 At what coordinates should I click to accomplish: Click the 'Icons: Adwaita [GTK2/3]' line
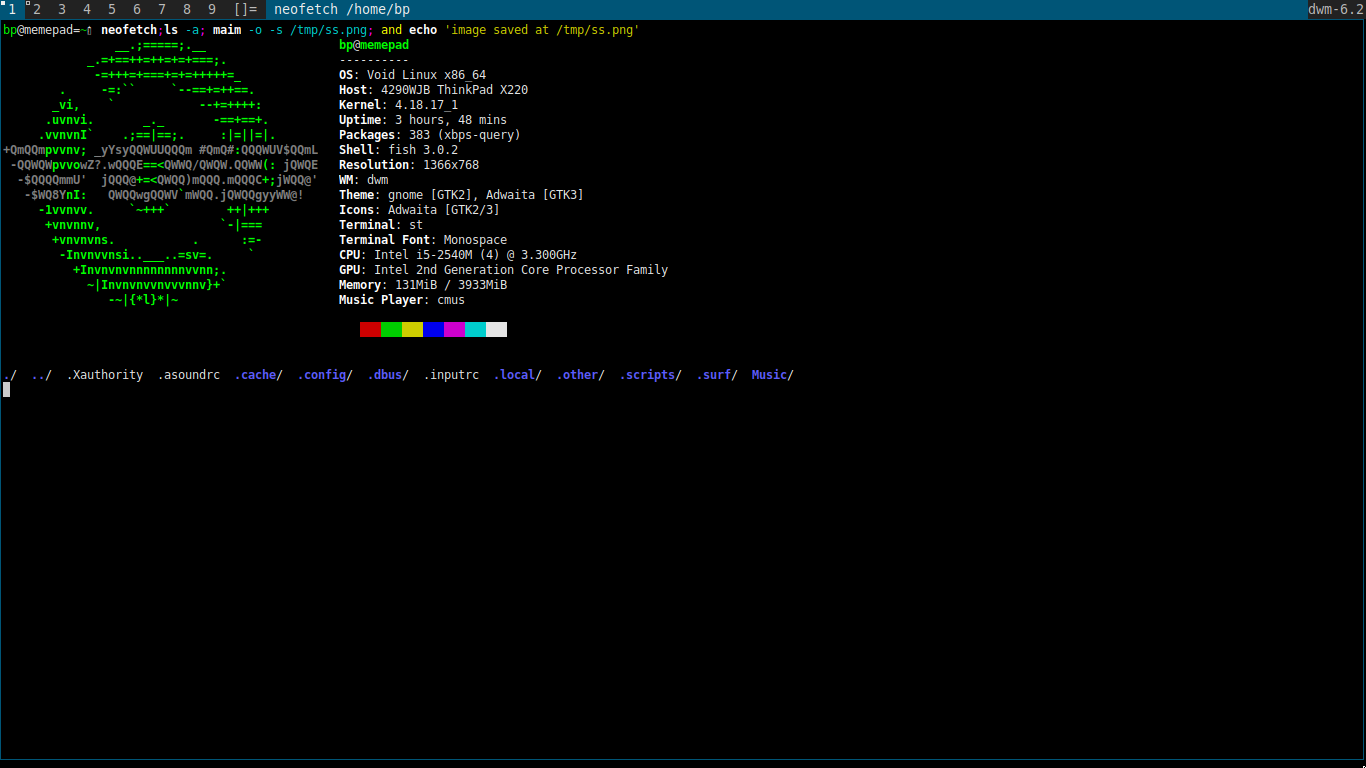419,210
